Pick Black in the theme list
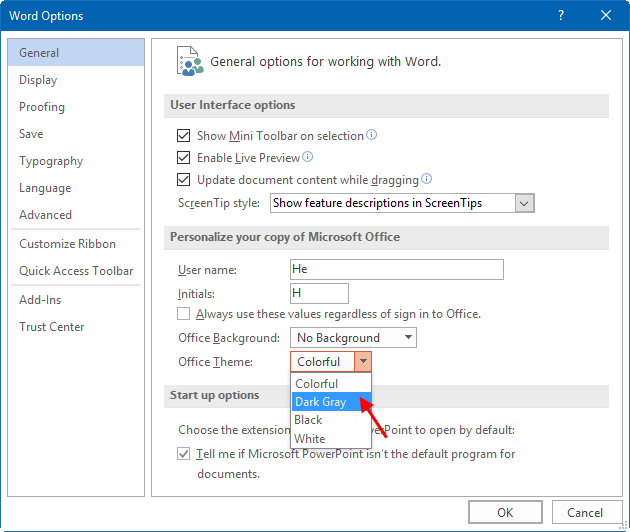The width and height of the screenshot is (630, 532). 331,420
